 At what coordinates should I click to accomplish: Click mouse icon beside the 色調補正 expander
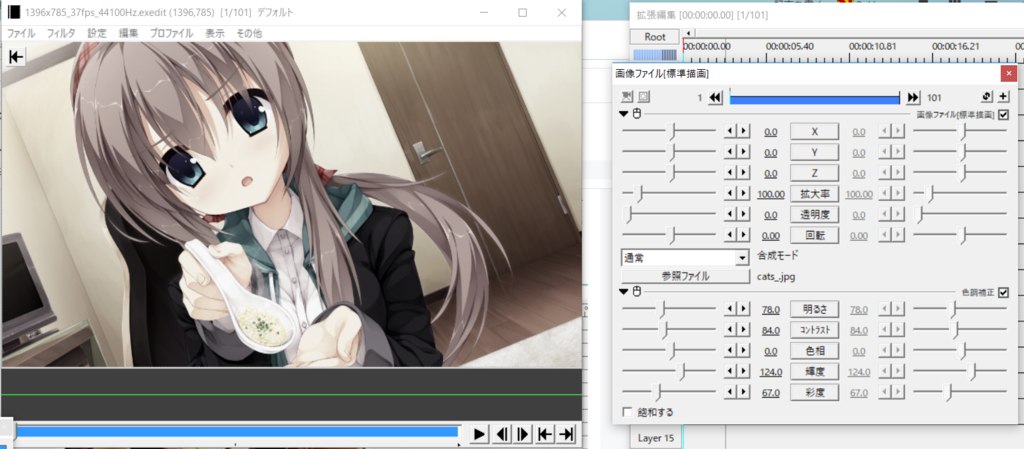click(637, 292)
